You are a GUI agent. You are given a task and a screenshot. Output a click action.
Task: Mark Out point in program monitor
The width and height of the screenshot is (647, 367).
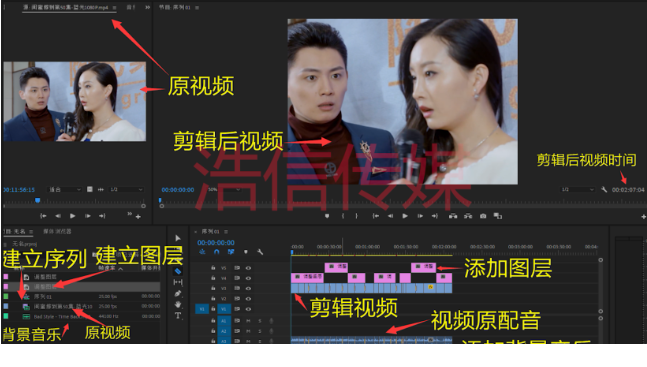tap(357, 216)
